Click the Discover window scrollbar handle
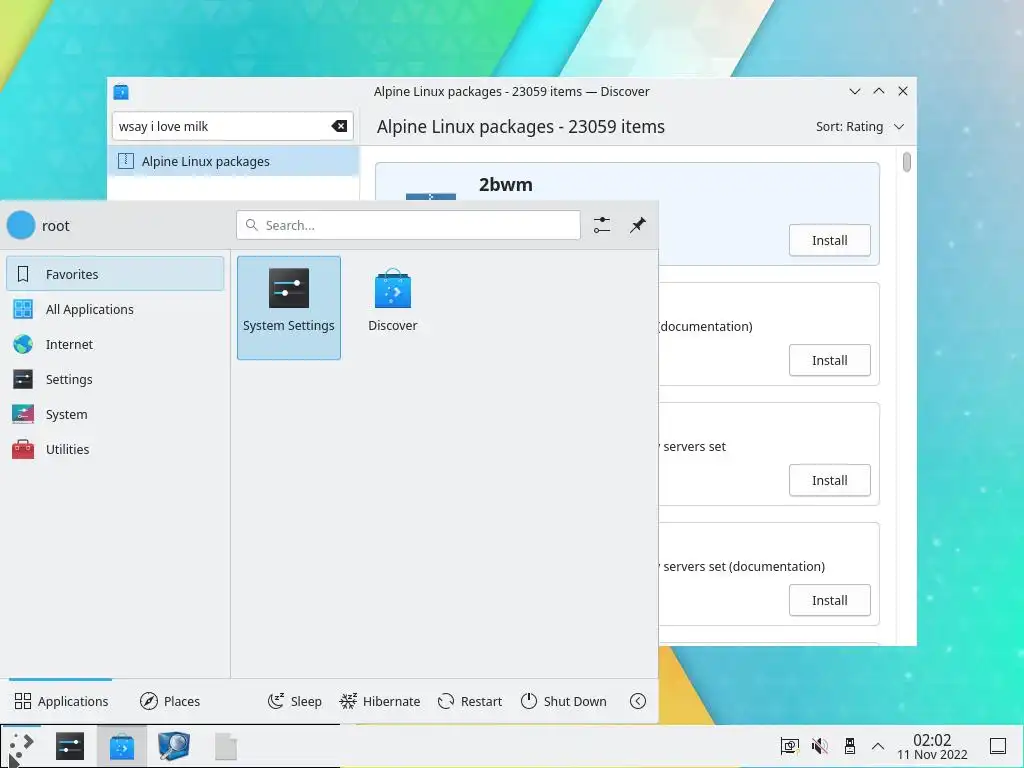1024x768 pixels. [x=906, y=162]
